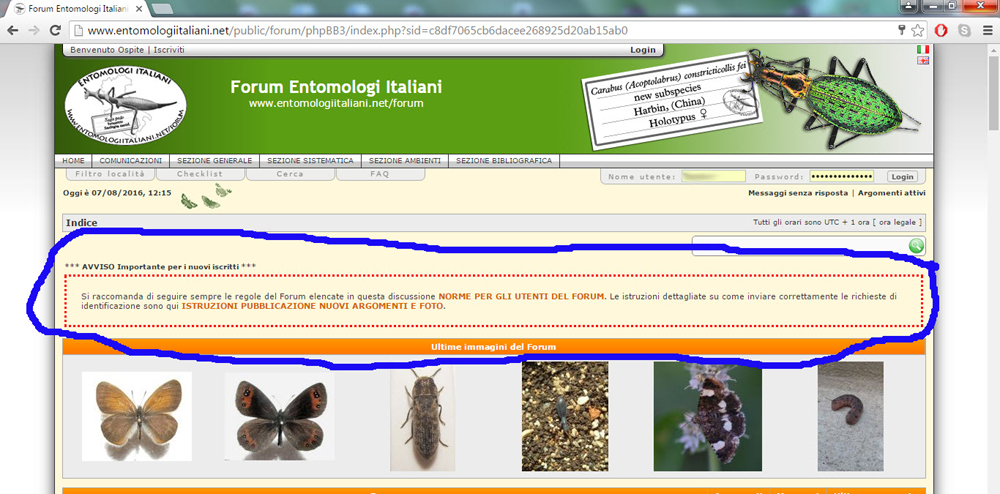
Task: Click the Nome utente input field
Action: coord(712,177)
